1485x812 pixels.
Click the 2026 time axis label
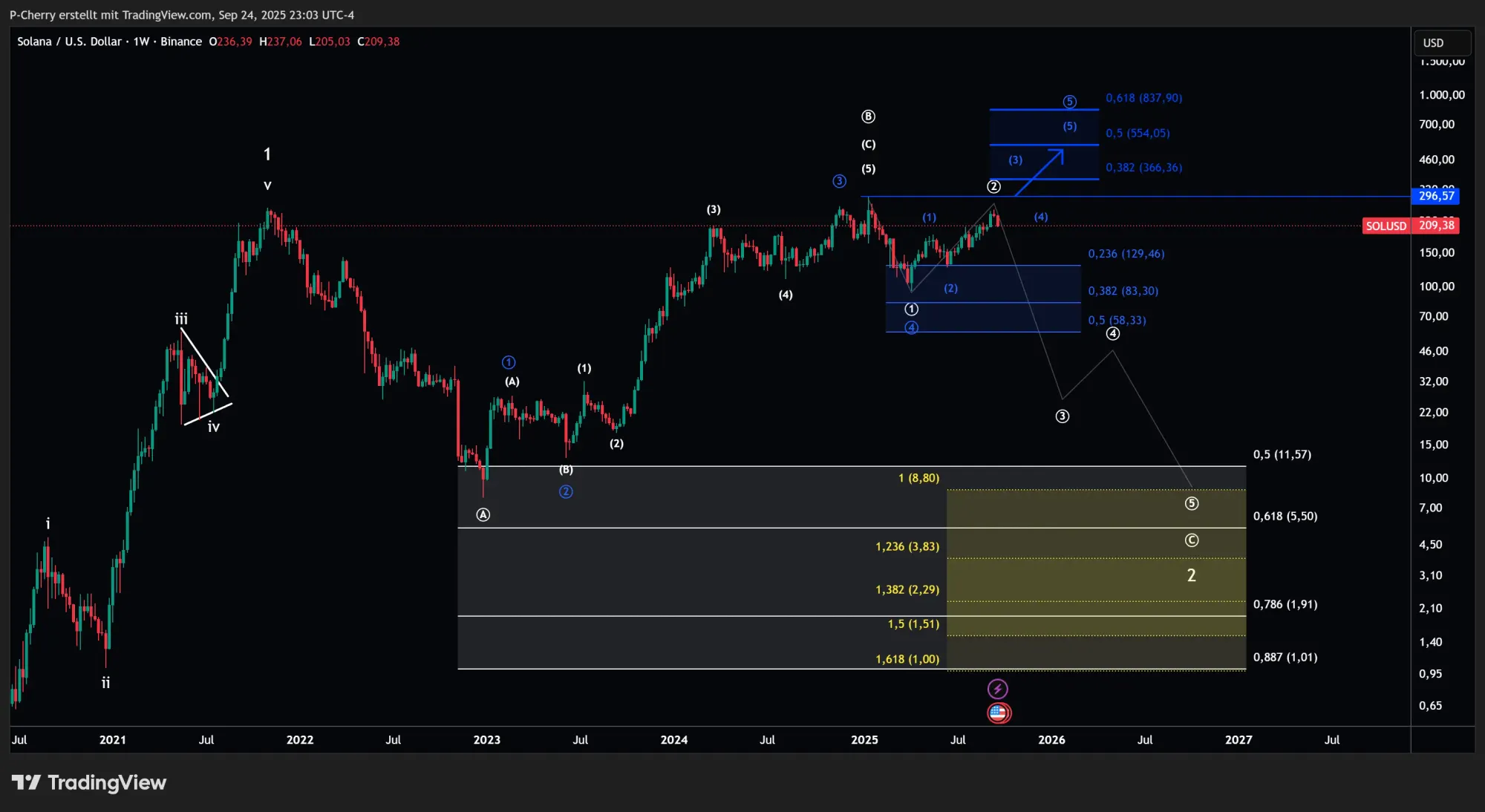[x=1051, y=740]
